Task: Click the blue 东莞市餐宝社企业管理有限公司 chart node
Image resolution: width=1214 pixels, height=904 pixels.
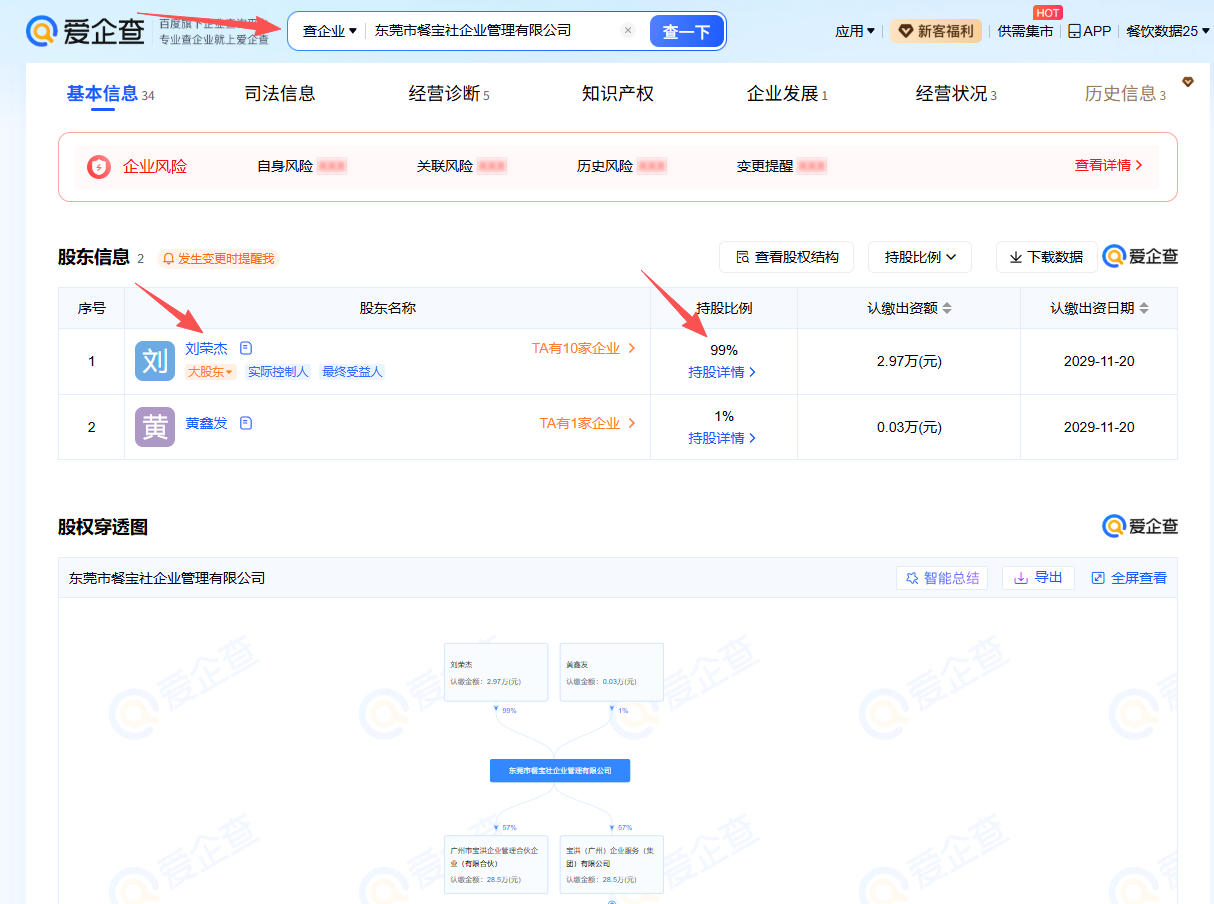Action: pos(560,771)
